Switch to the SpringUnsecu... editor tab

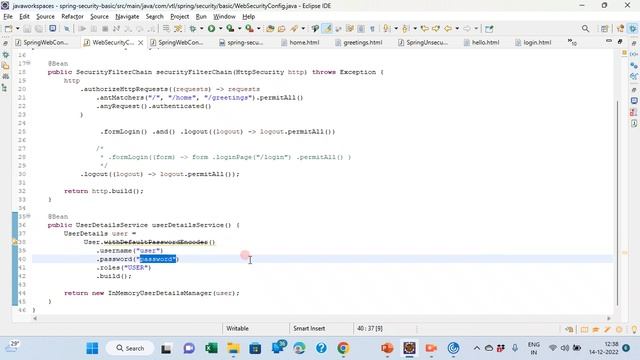[423, 42]
